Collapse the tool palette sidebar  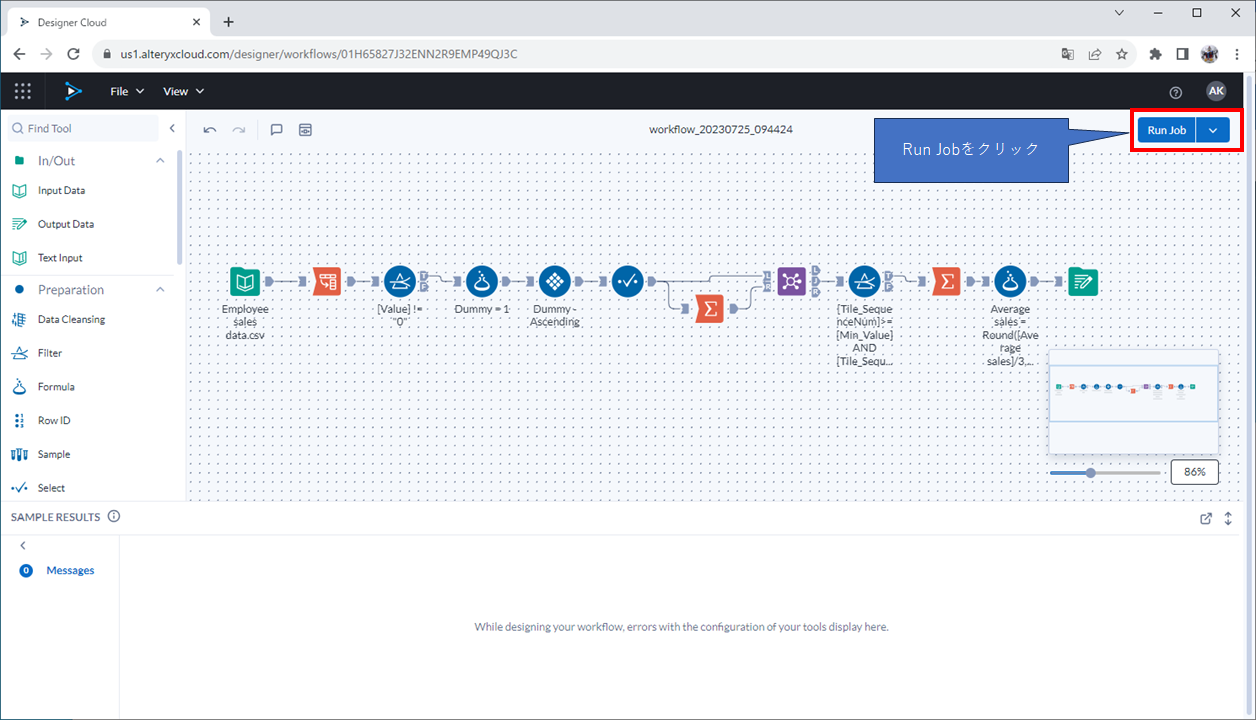[x=172, y=128]
